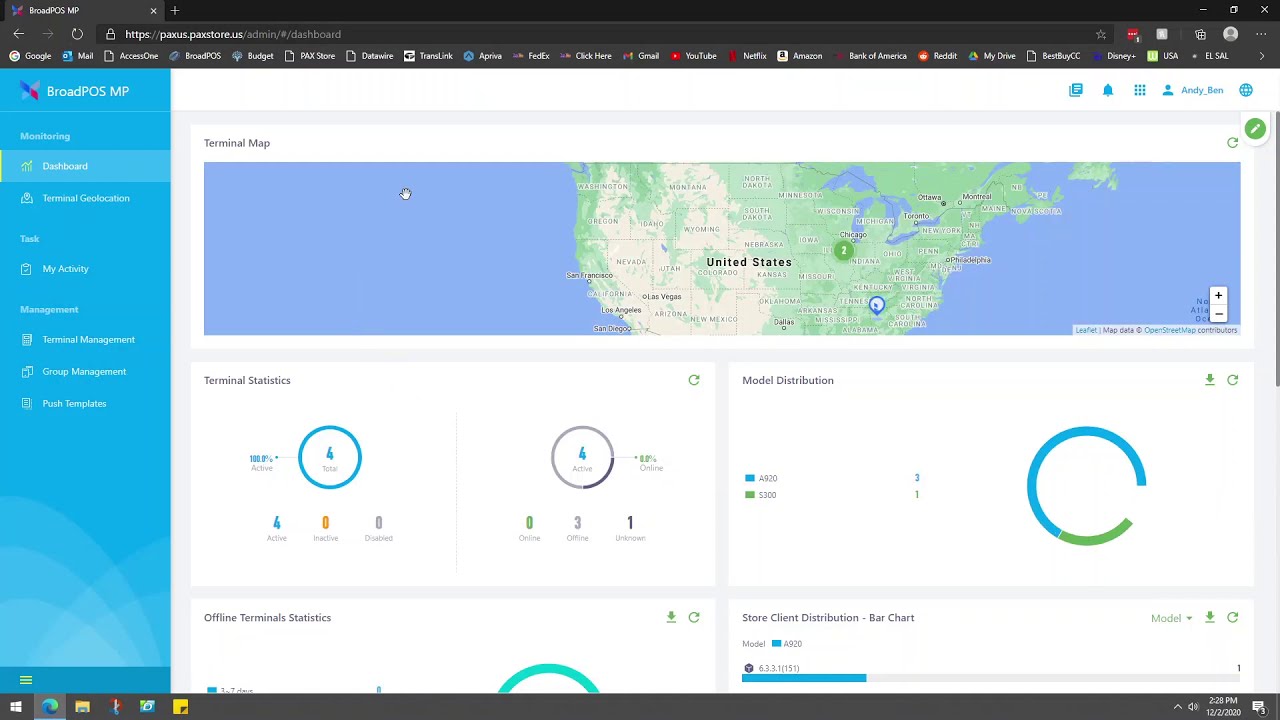Open the Andy_Ben user account menu
This screenshot has width=1280, height=720.
1192,90
